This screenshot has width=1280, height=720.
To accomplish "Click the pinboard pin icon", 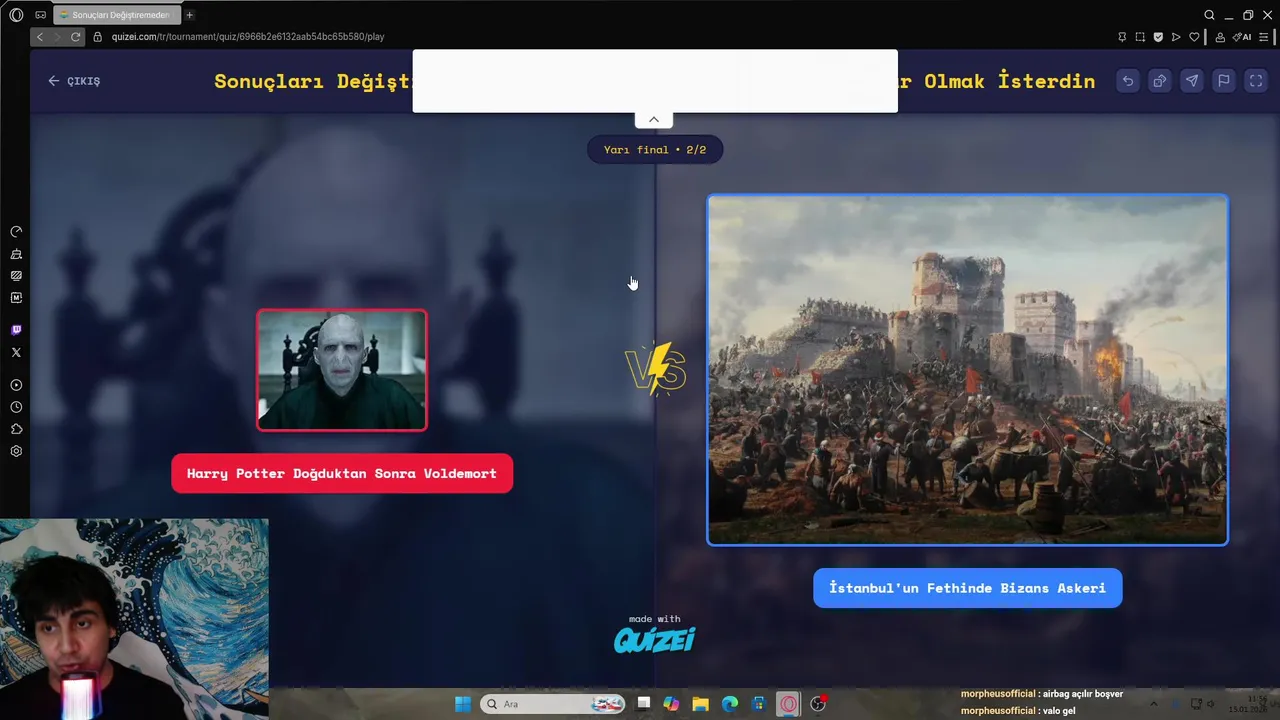I will [x=1122, y=37].
